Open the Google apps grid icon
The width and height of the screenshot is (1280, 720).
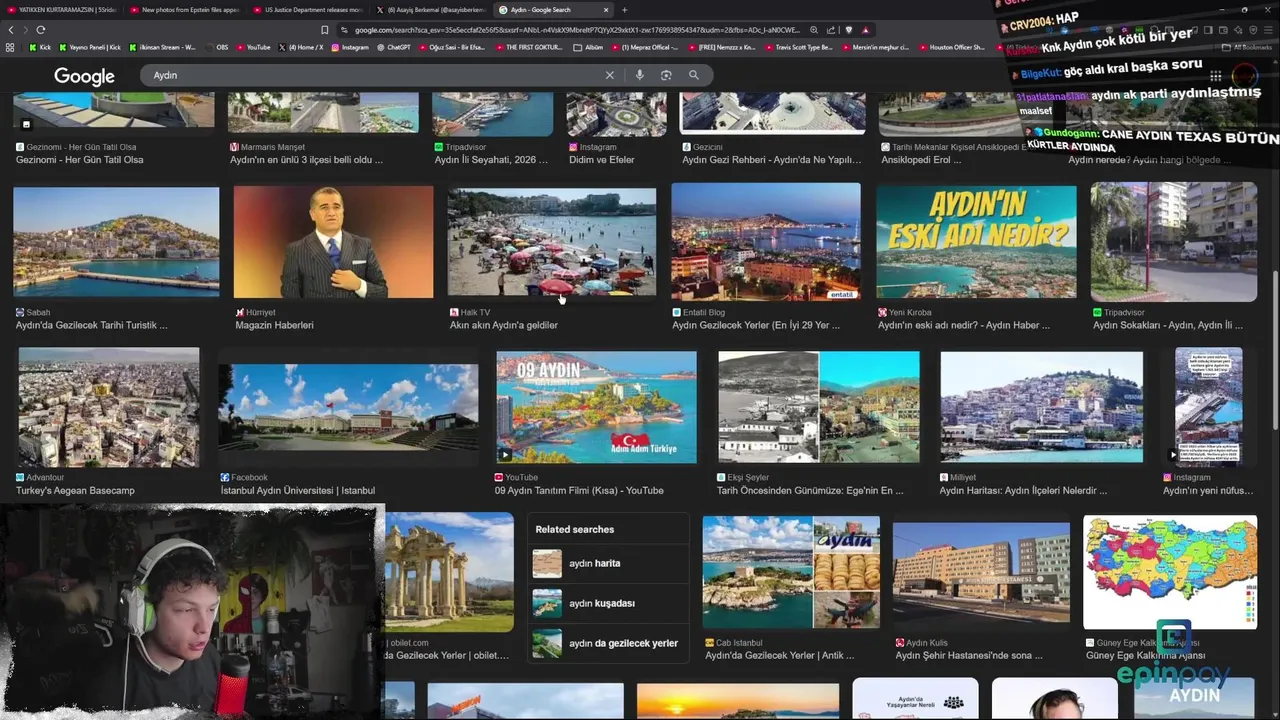point(1216,76)
